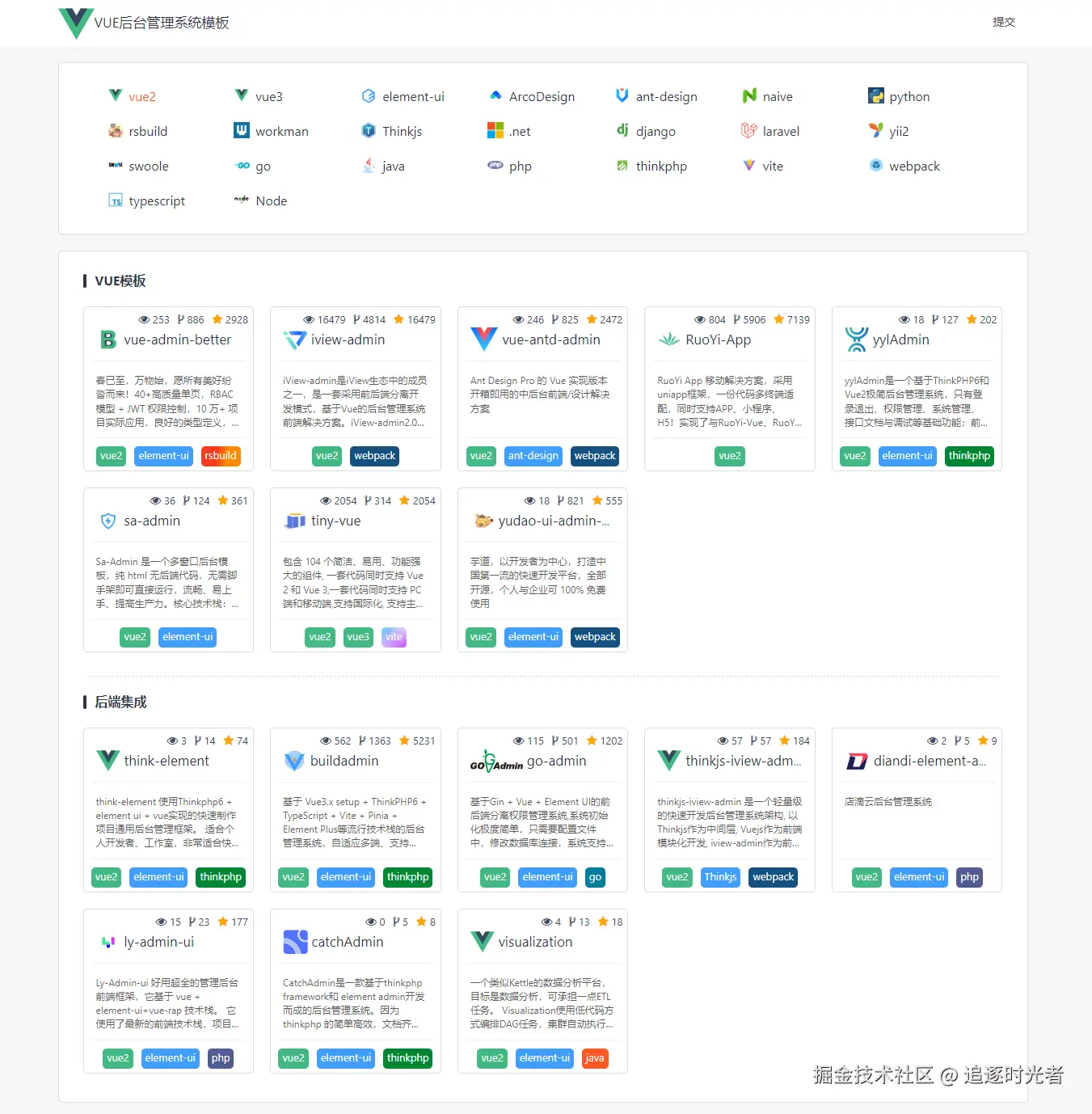Click the webpack filter icon
Image resolution: width=1092 pixels, height=1114 pixels.
click(876, 165)
